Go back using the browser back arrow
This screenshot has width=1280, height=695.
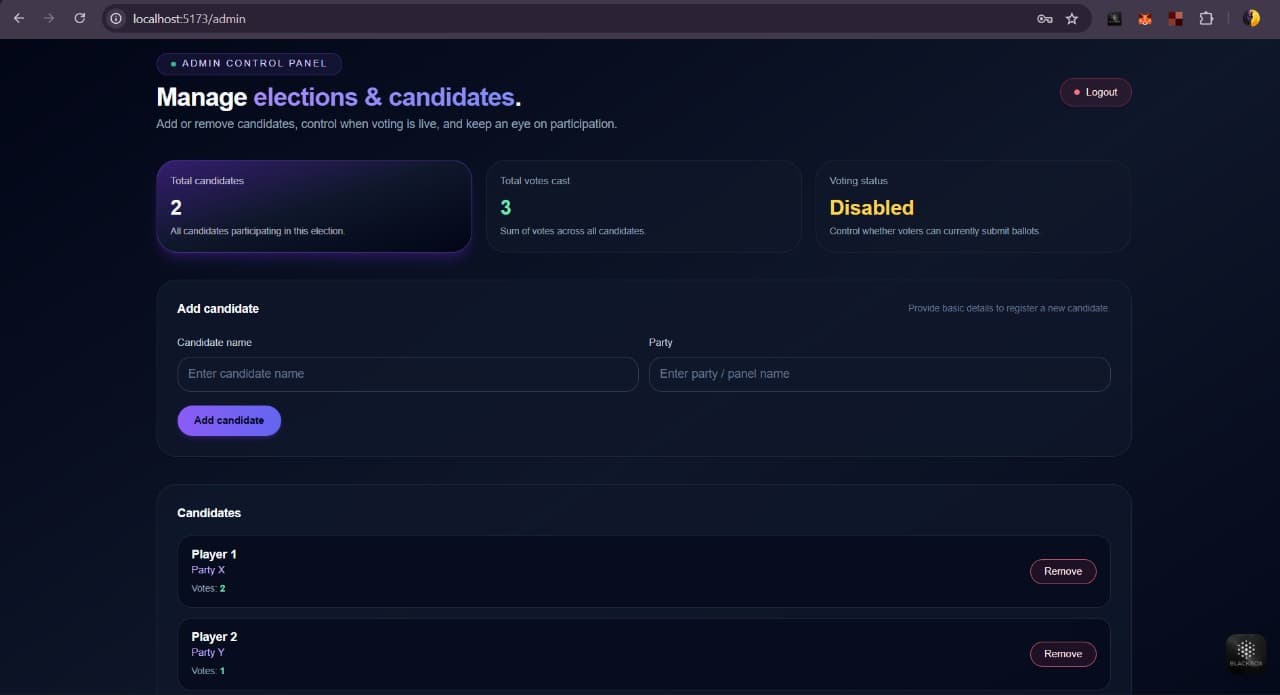point(19,18)
